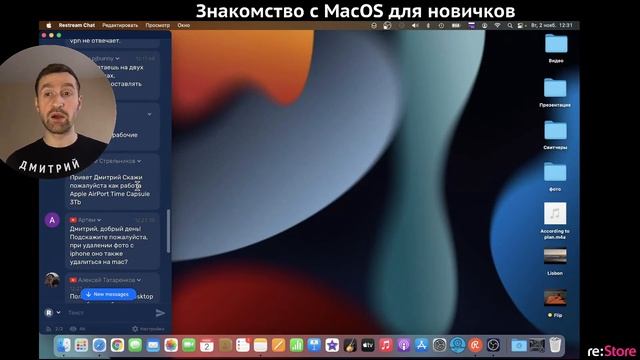This screenshot has width=640, height=360.
Task: Launch Numbers from the Dock
Action: coord(296,345)
